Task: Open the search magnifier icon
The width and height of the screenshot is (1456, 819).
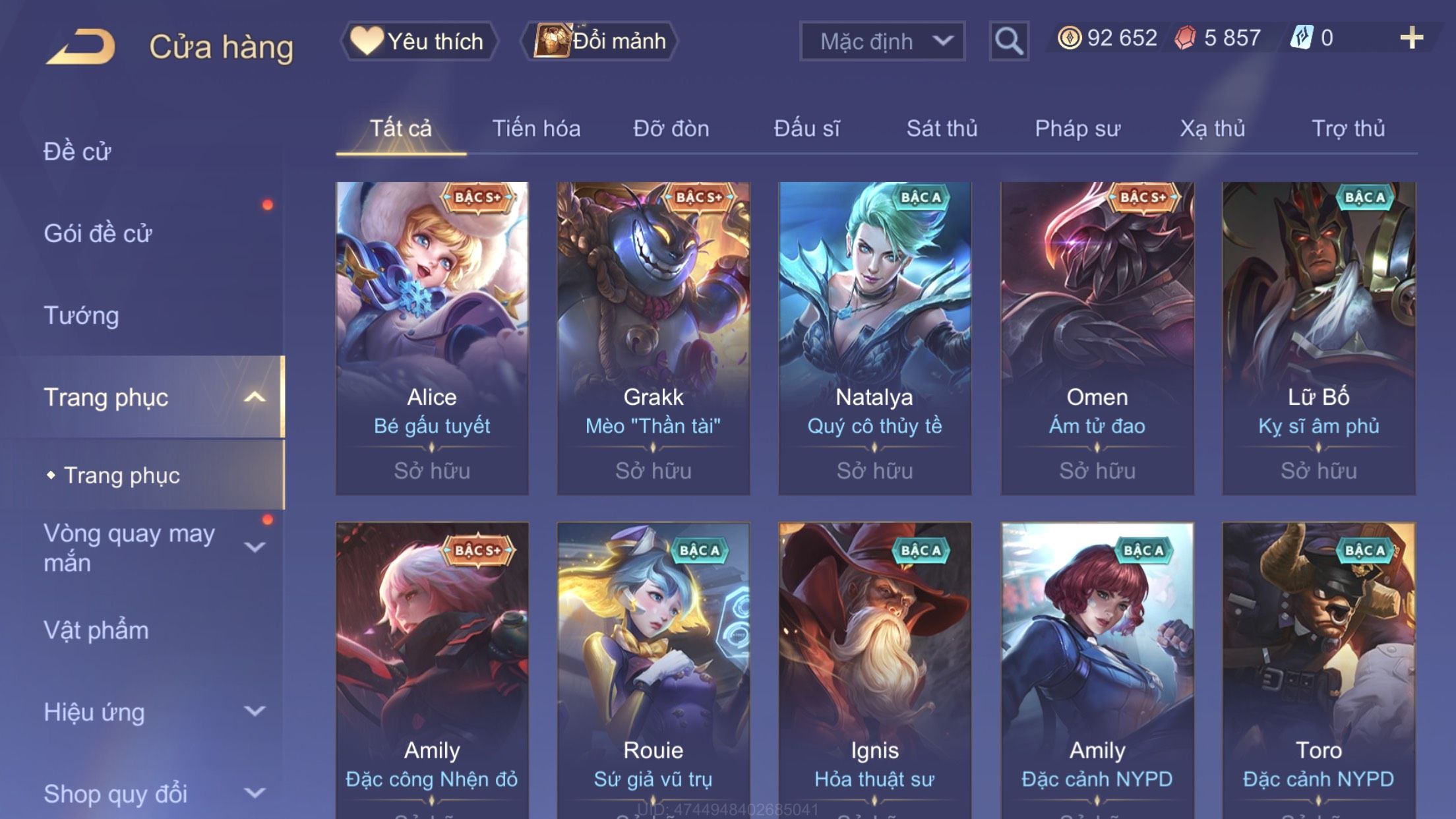Action: tap(1008, 41)
